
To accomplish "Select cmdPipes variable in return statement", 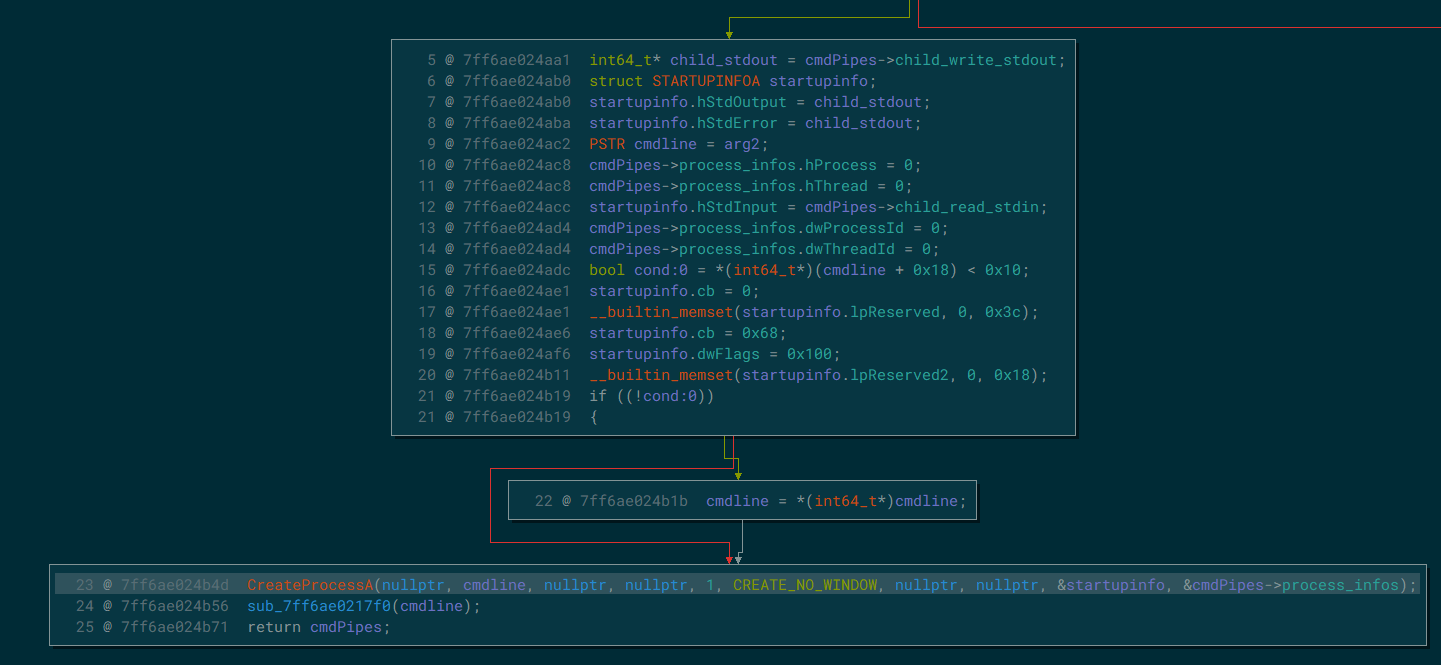I will coord(346,627).
